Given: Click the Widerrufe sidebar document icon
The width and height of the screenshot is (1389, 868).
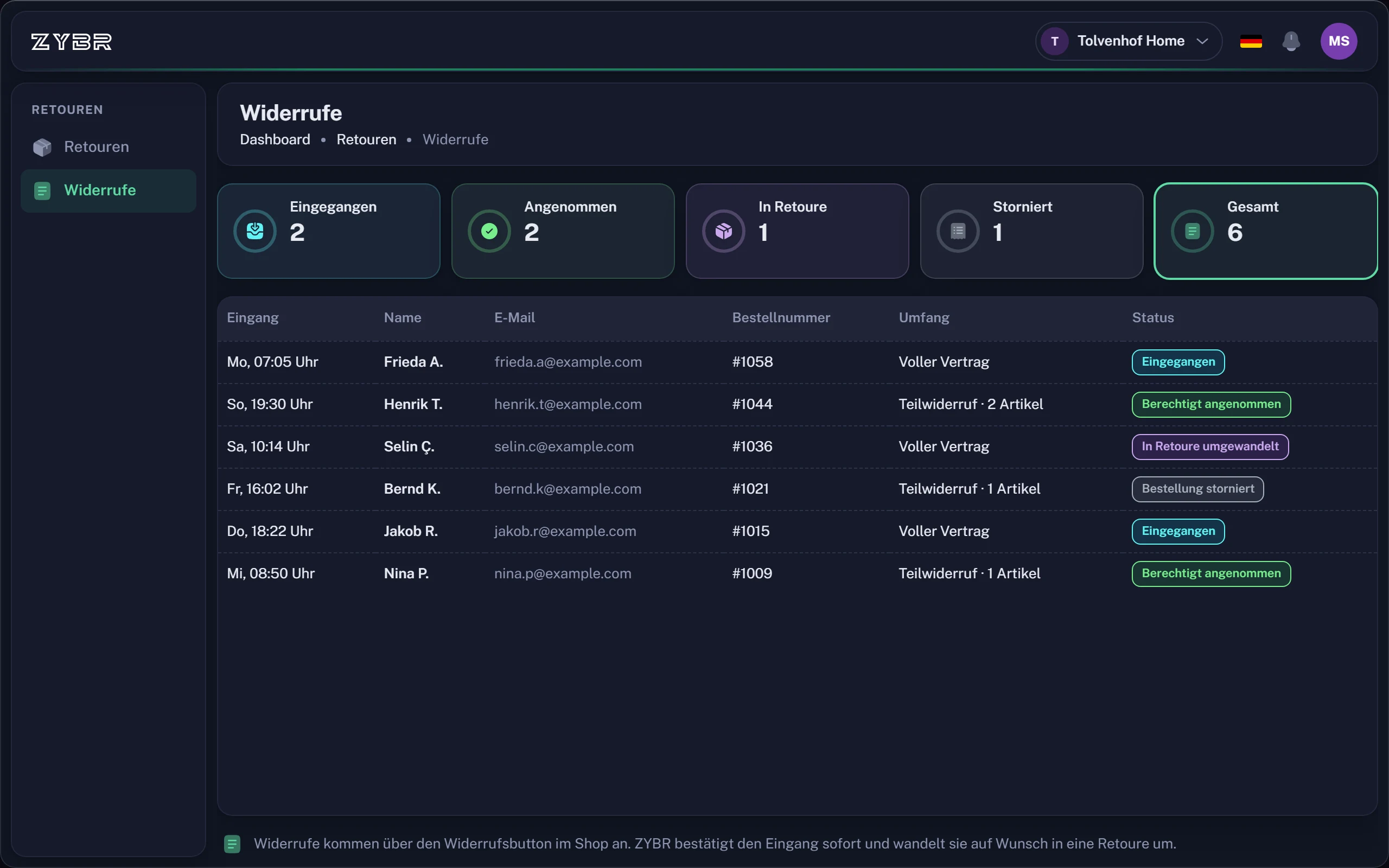Looking at the screenshot, I should click(x=42, y=190).
